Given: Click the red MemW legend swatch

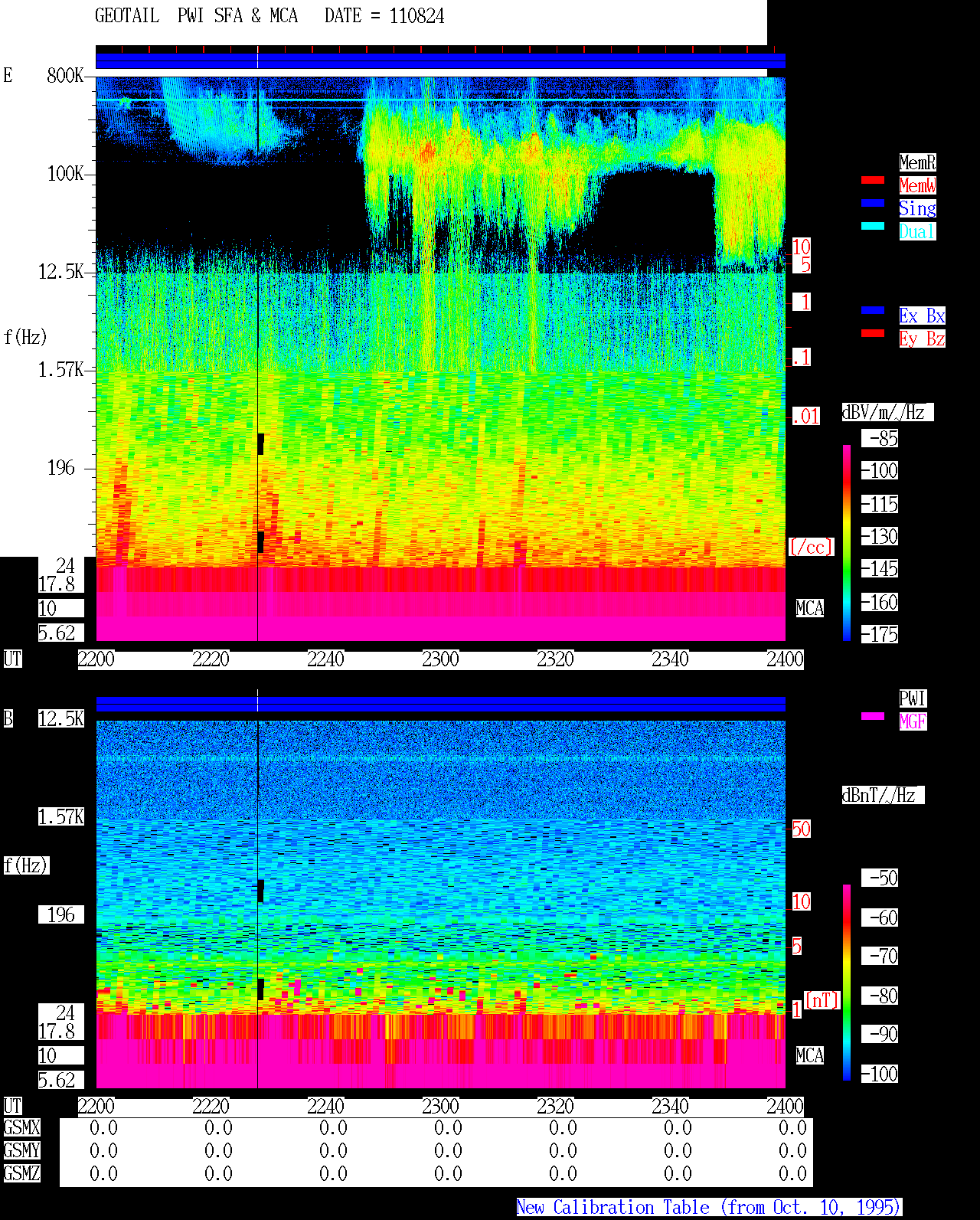Looking at the screenshot, I should (x=873, y=180).
